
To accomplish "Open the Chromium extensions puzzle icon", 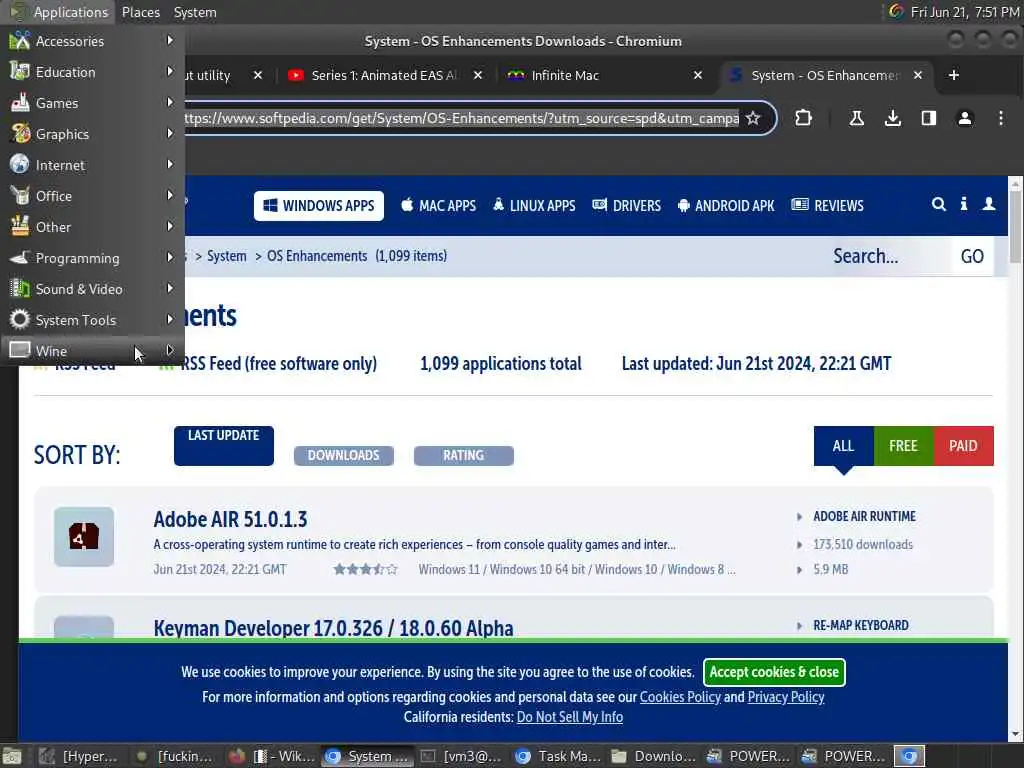I will pos(803,118).
